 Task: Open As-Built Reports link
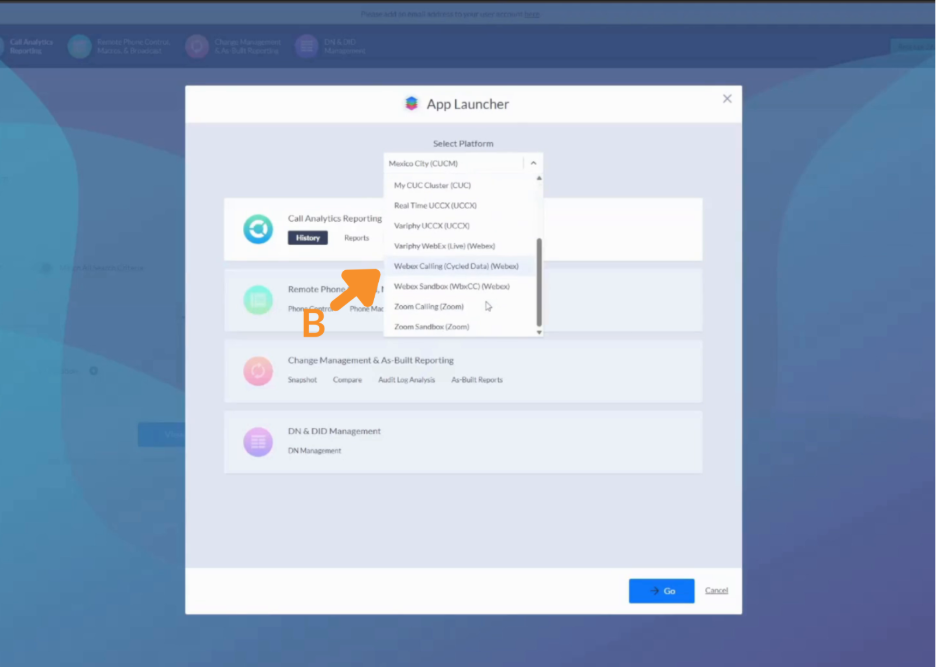click(477, 380)
